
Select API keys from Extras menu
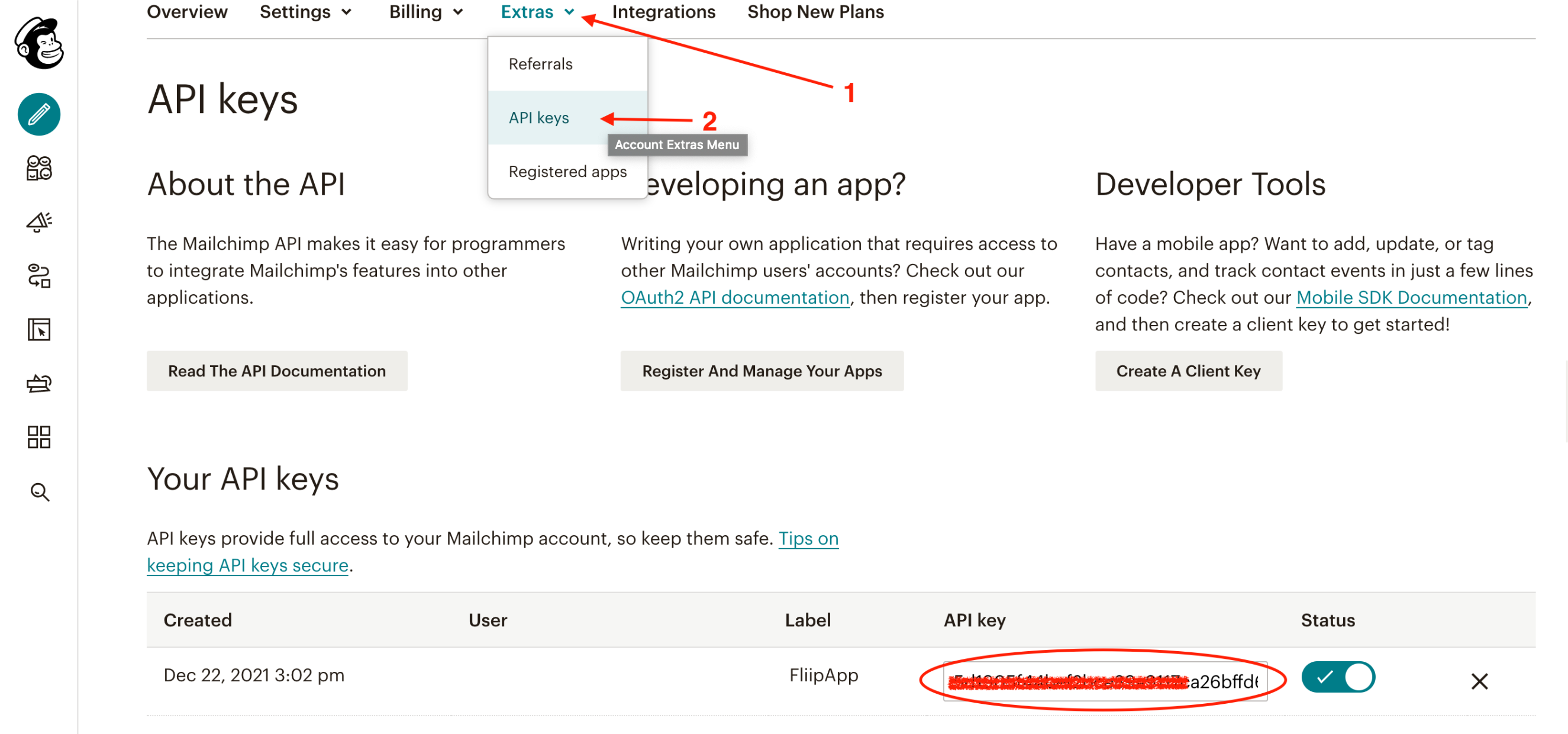(538, 118)
